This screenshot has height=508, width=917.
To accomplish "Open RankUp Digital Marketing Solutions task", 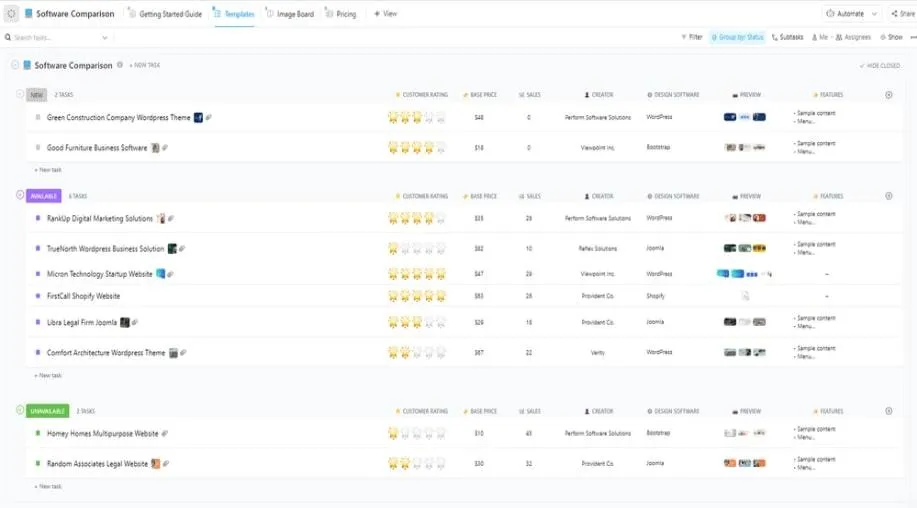I will [x=100, y=219].
